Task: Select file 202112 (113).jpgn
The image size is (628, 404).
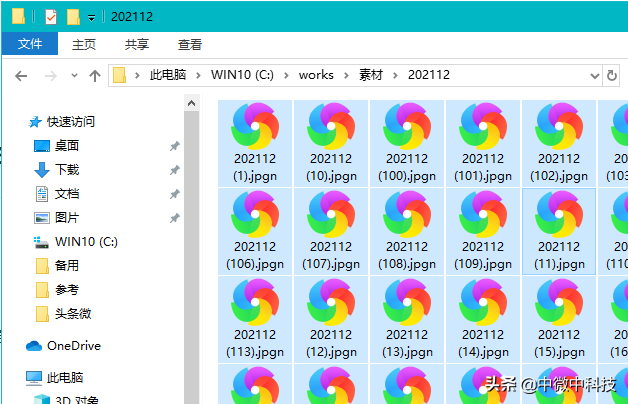Action: tap(255, 320)
